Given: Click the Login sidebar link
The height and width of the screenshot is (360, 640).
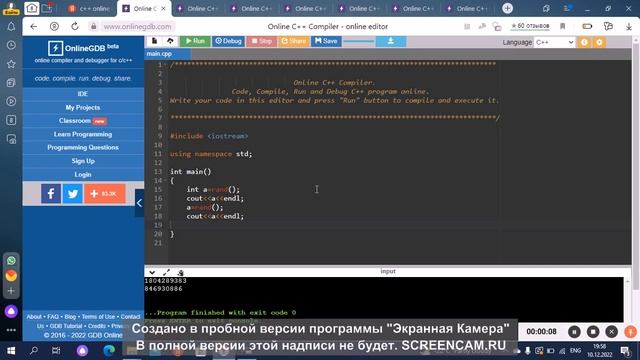Looking at the screenshot, I should coord(83,174).
